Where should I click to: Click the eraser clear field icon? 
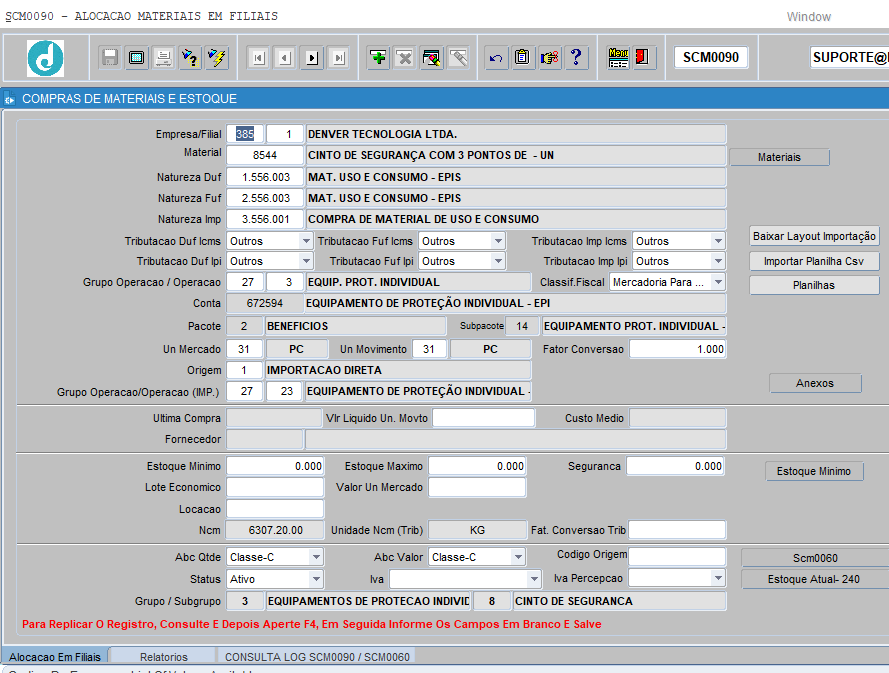click(x=458, y=58)
